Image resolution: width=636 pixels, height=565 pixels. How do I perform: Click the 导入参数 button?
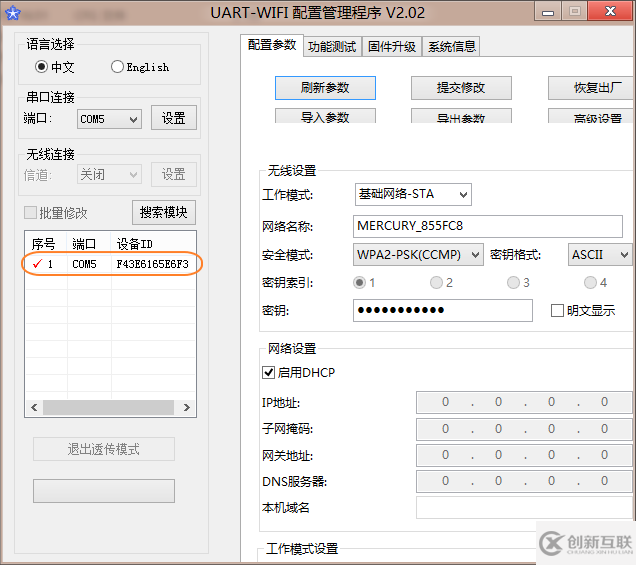(325, 116)
